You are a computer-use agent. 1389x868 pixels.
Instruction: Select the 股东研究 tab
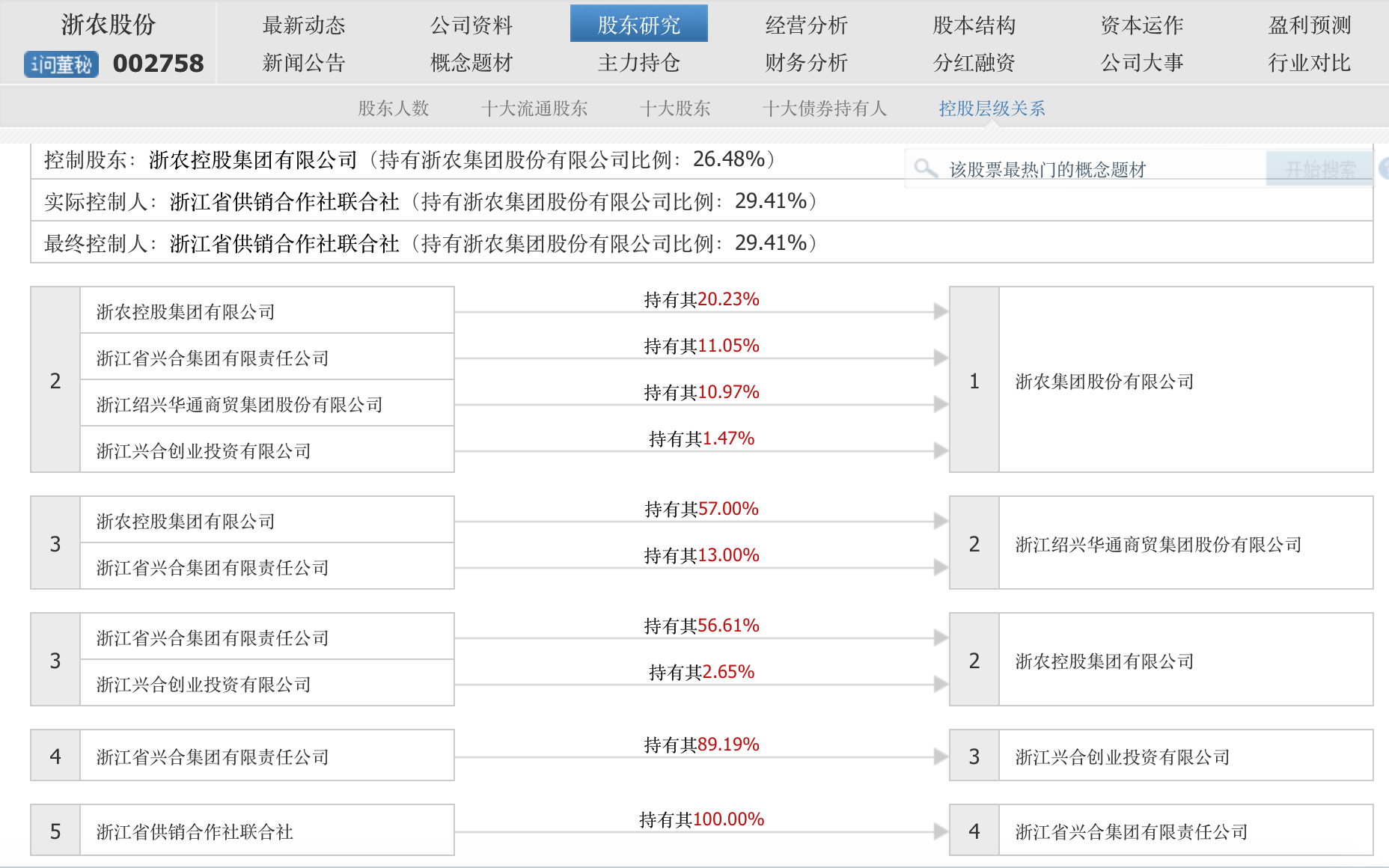[x=638, y=25]
